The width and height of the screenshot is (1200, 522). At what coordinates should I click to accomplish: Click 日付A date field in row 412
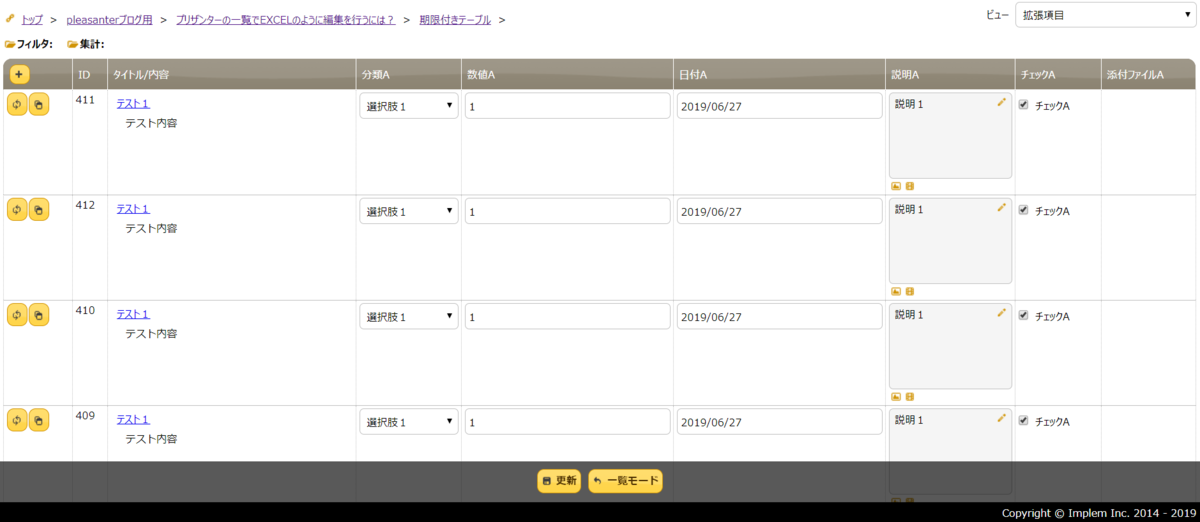[x=780, y=211]
